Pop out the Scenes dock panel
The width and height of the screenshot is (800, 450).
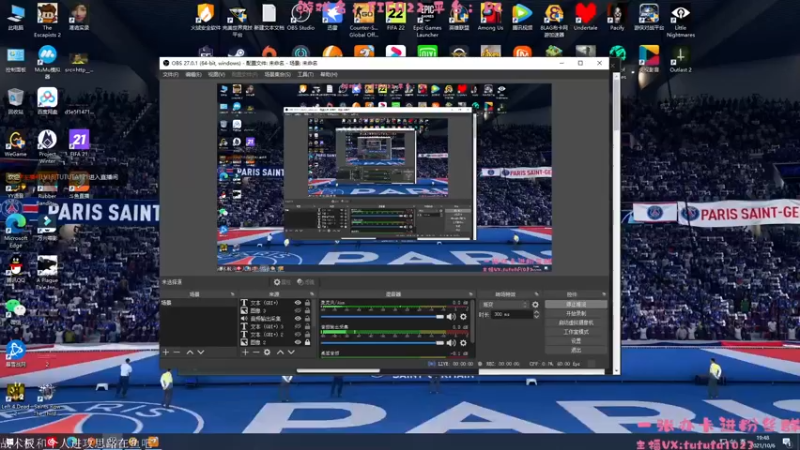233,294
